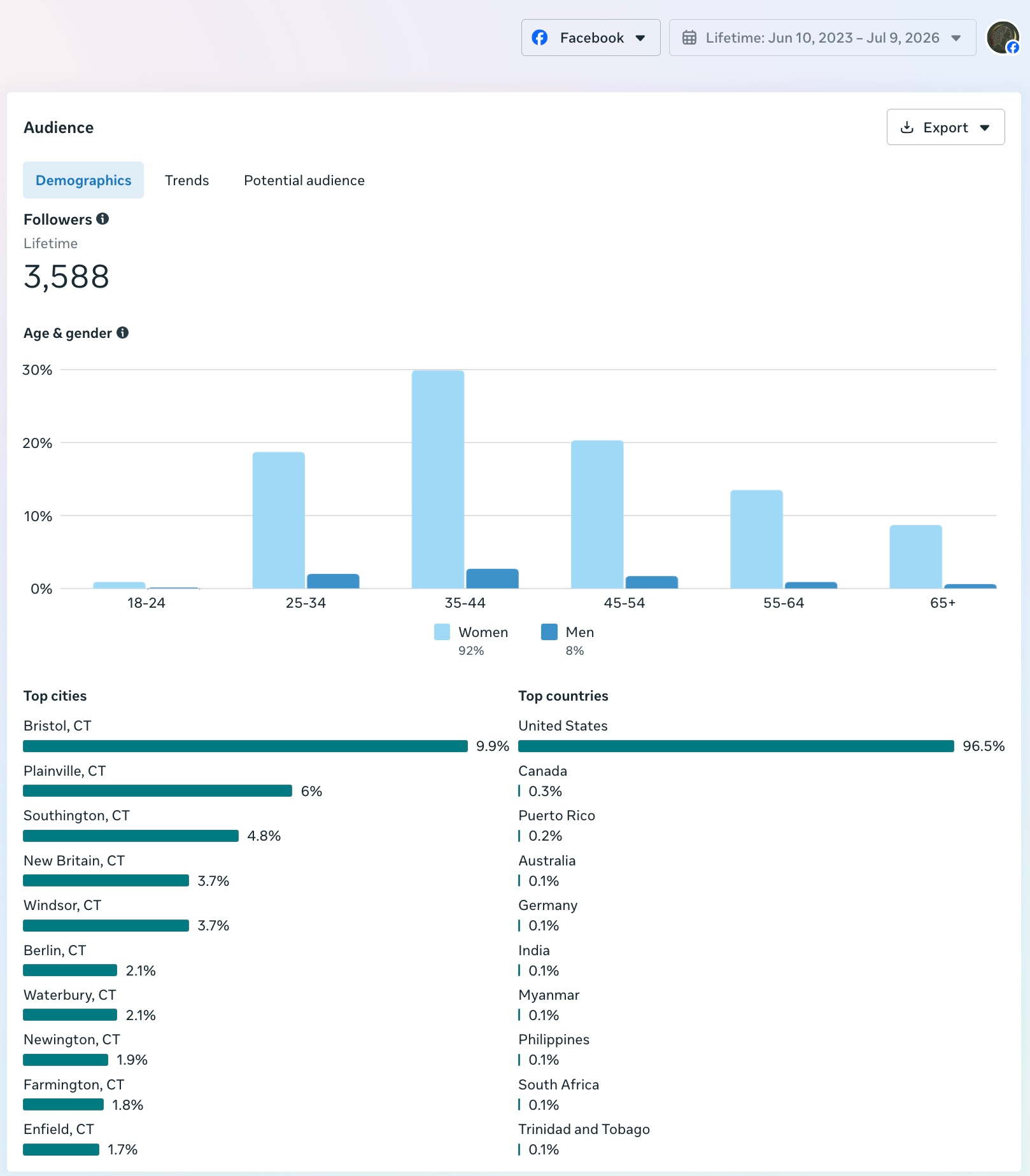This screenshot has width=1030, height=1176.
Task: Open the Lifetime date range dropdown
Action: pos(822,38)
